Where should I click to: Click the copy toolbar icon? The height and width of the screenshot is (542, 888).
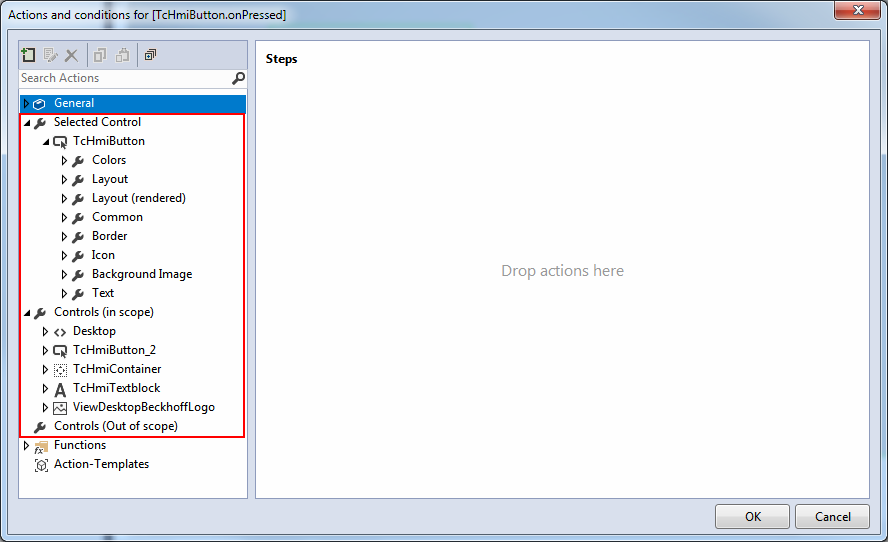coord(100,55)
